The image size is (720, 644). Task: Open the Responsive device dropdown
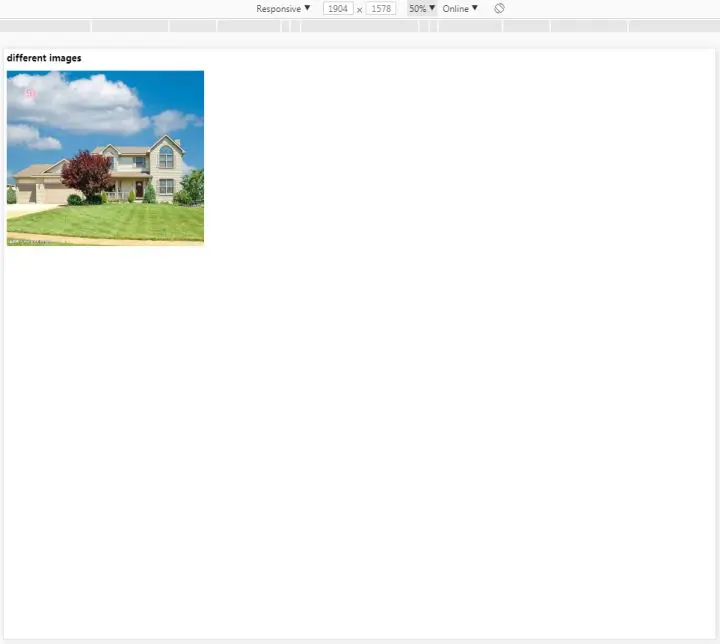pyautogui.click(x=283, y=9)
